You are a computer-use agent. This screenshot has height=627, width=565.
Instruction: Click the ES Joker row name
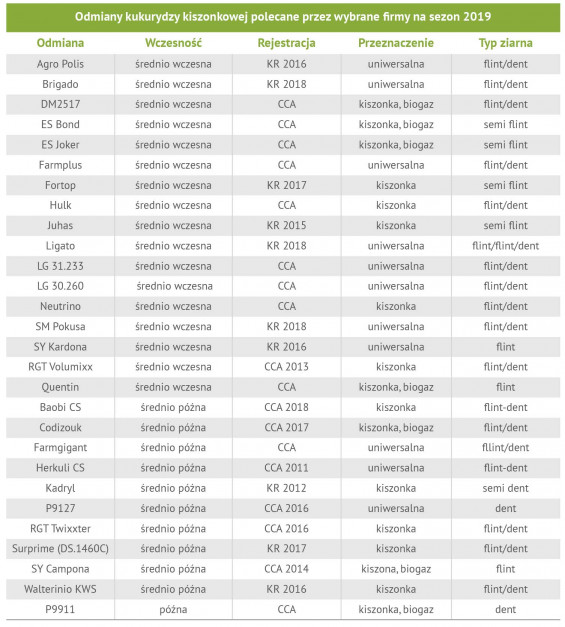(x=60, y=145)
